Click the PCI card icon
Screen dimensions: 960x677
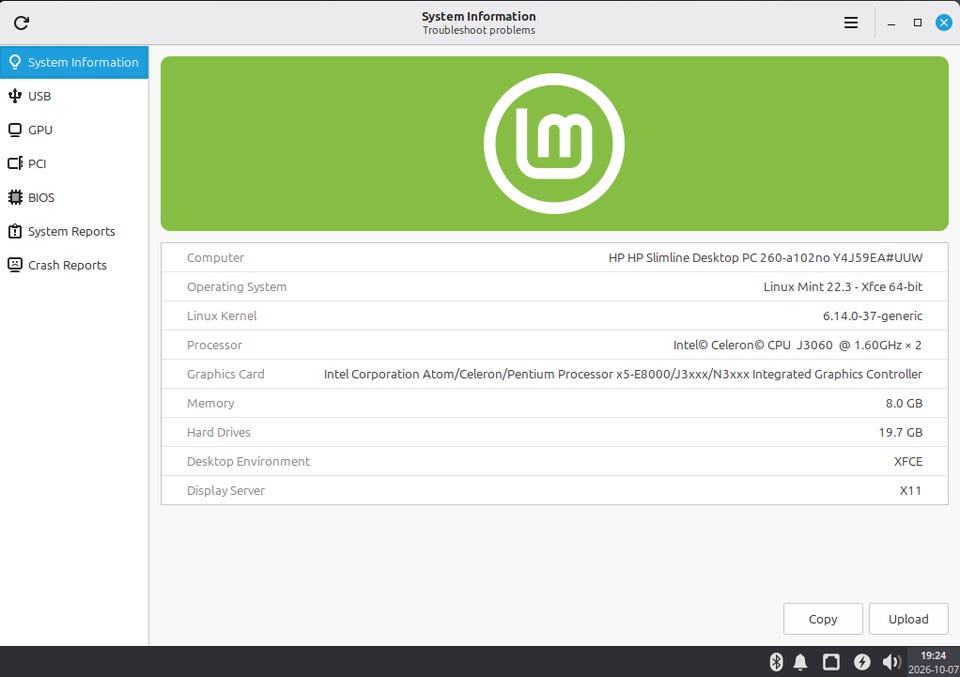pos(15,163)
